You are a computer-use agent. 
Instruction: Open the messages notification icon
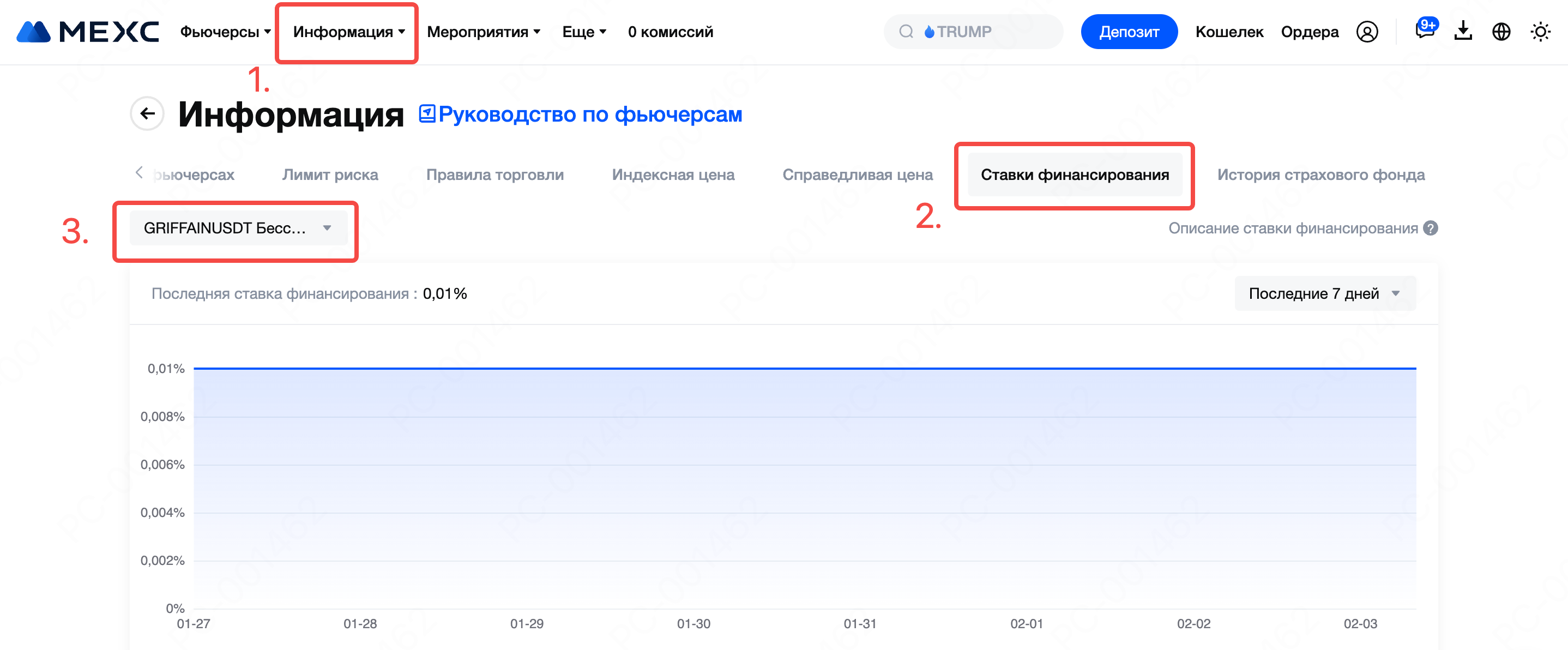(1425, 31)
